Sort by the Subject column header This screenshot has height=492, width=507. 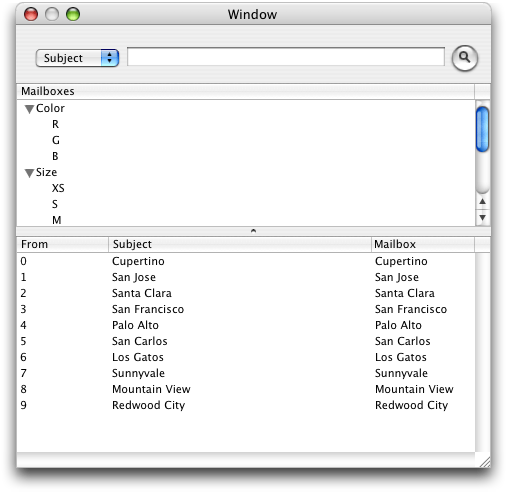tap(240, 244)
